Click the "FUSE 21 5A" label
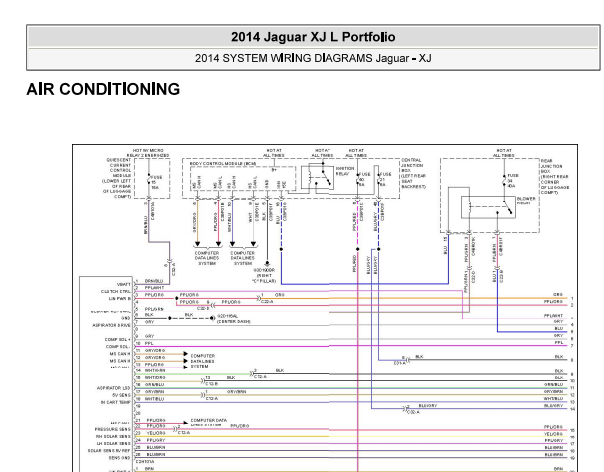 click(x=385, y=179)
